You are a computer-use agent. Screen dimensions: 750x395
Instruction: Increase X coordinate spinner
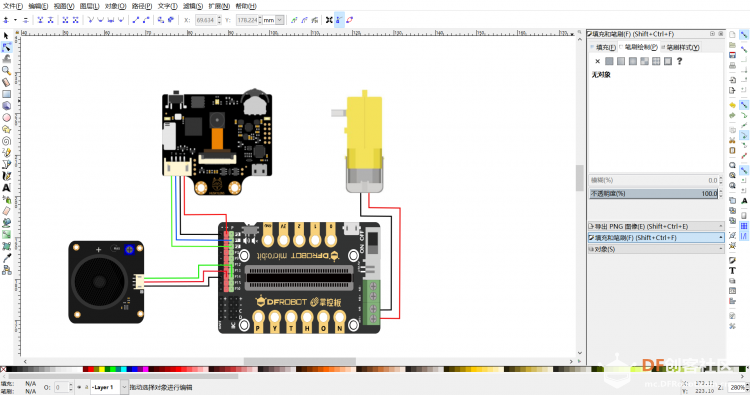click(220, 18)
